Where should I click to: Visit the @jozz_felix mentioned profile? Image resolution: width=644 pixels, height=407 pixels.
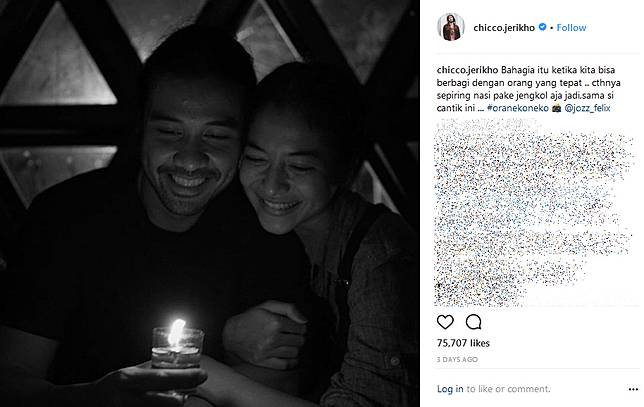(x=588, y=108)
